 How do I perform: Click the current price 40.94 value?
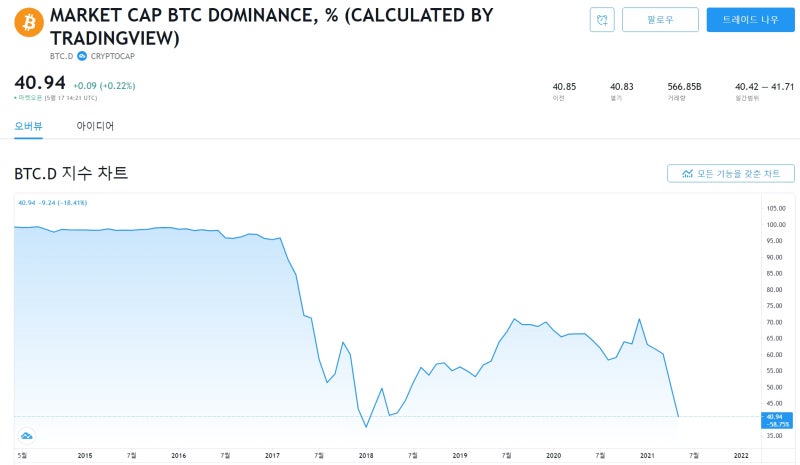40,83
